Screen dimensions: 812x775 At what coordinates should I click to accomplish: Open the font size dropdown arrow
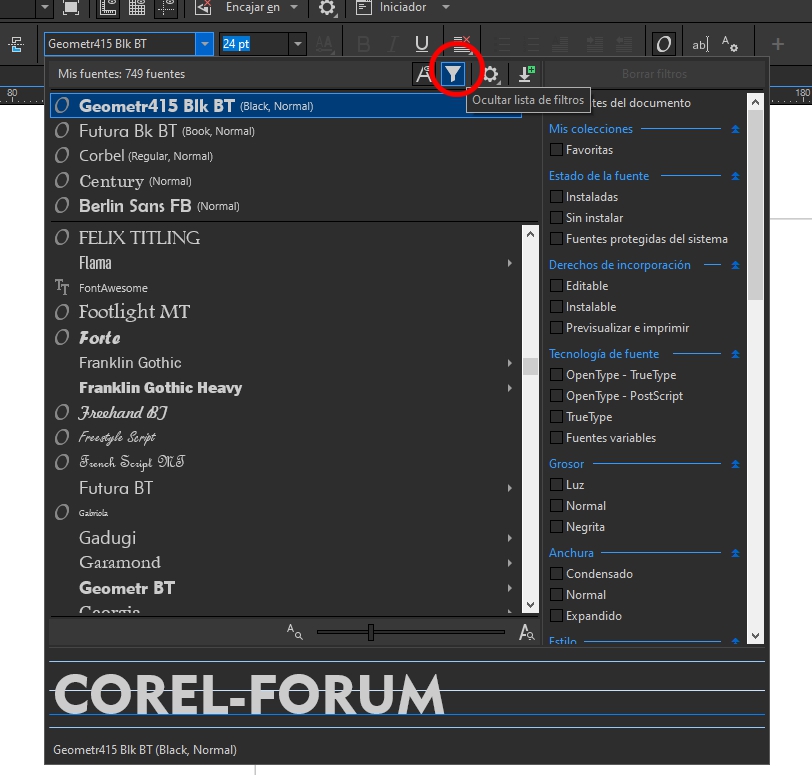pos(298,44)
